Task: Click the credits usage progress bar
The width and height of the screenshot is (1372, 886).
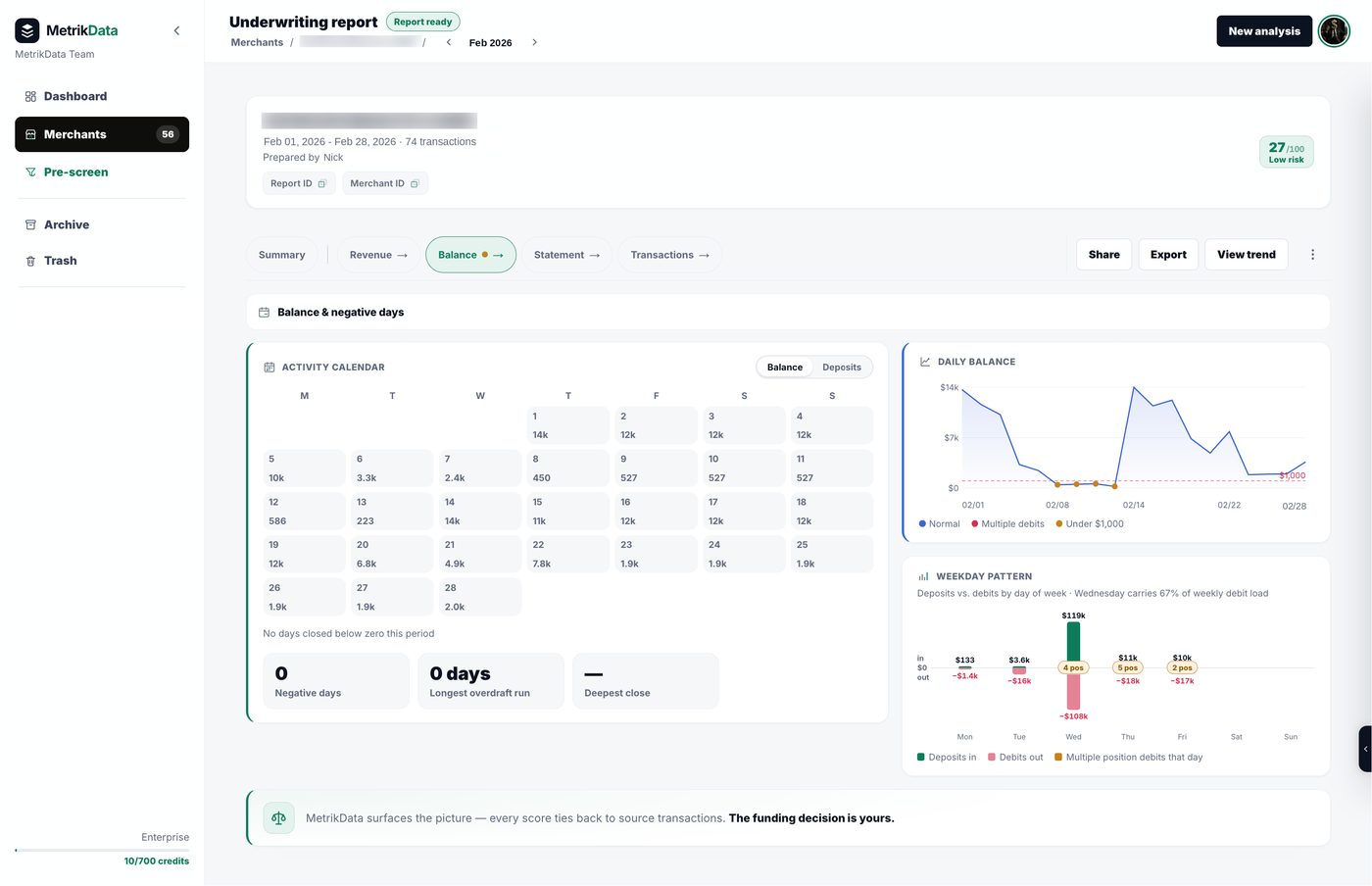Action: point(102,850)
